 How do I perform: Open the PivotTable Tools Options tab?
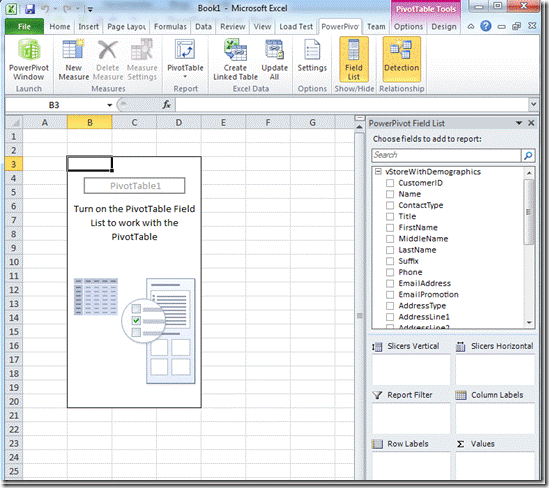[x=408, y=27]
